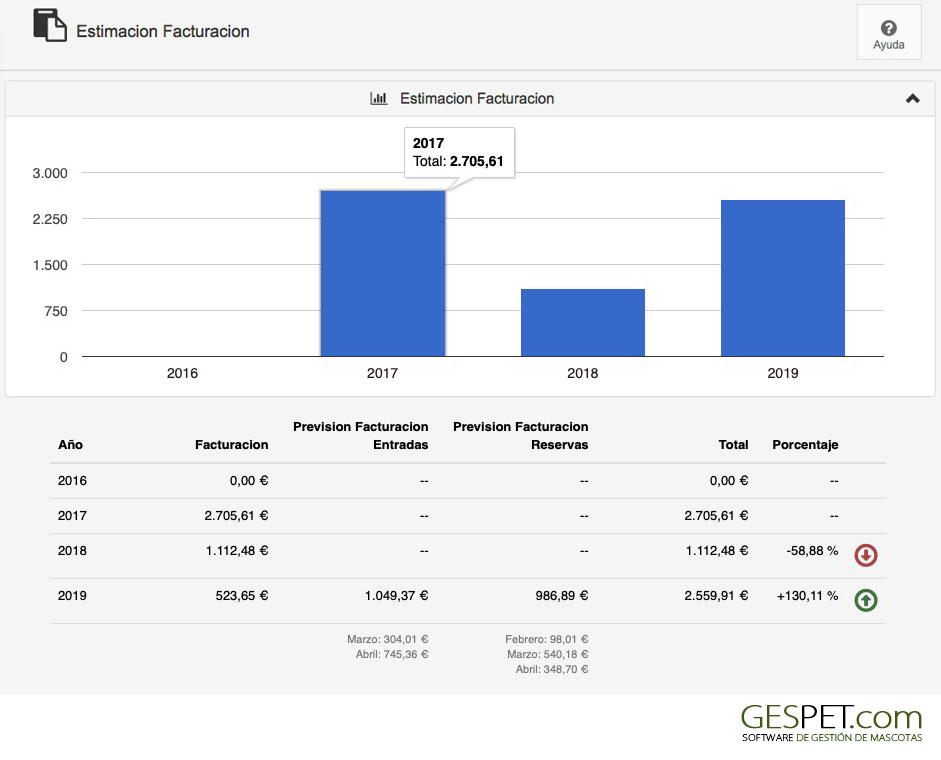The height and width of the screenshot is (760, 941).
Task: Click the Total column header
Action: coord(732,445)
